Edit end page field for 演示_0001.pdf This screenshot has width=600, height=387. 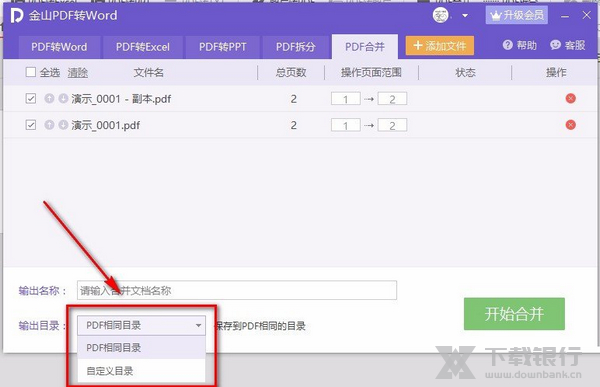(x=392, y=125)
